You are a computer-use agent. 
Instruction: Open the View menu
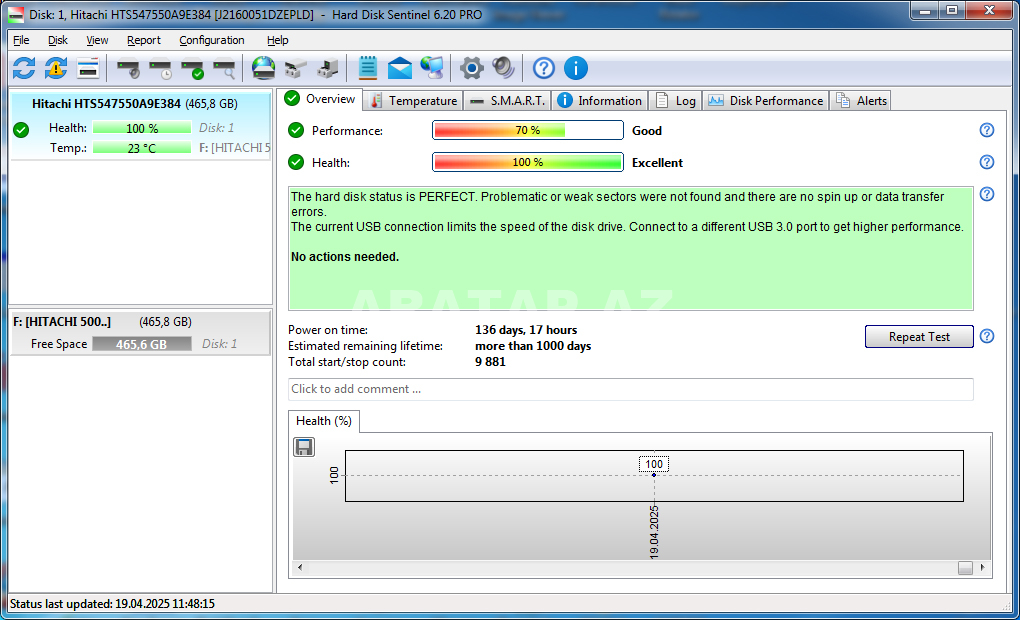[x=97, y=40]
